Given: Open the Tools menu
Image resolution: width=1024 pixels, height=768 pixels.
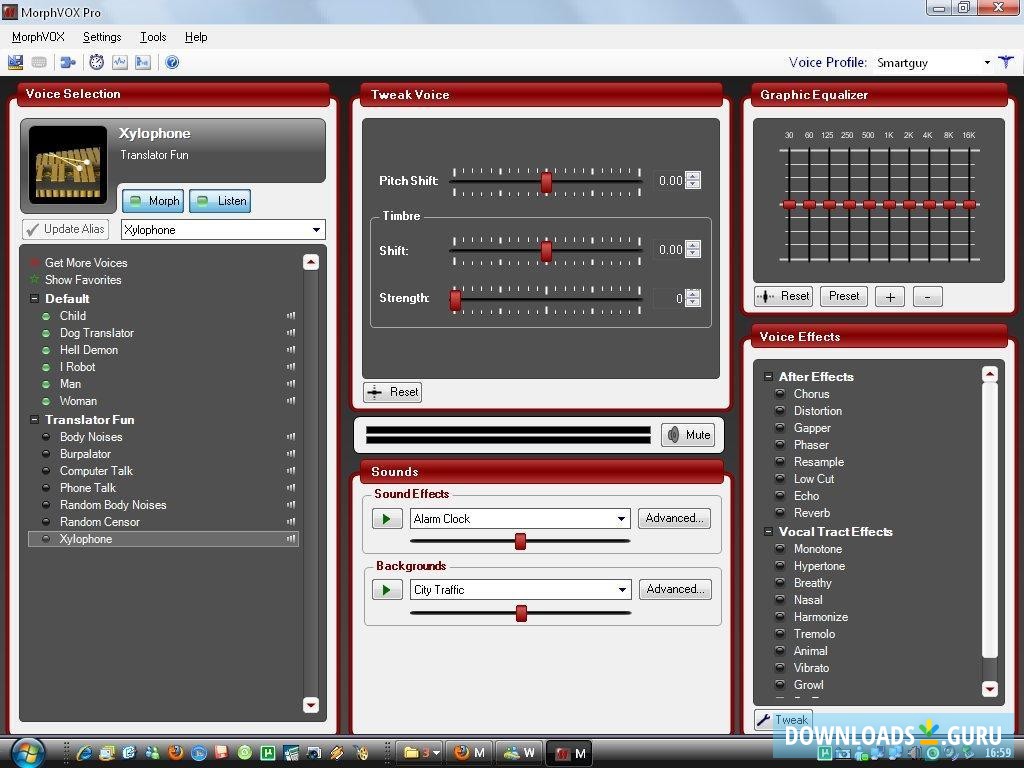Looking at the screenshot, I should (x=153, y=37).
